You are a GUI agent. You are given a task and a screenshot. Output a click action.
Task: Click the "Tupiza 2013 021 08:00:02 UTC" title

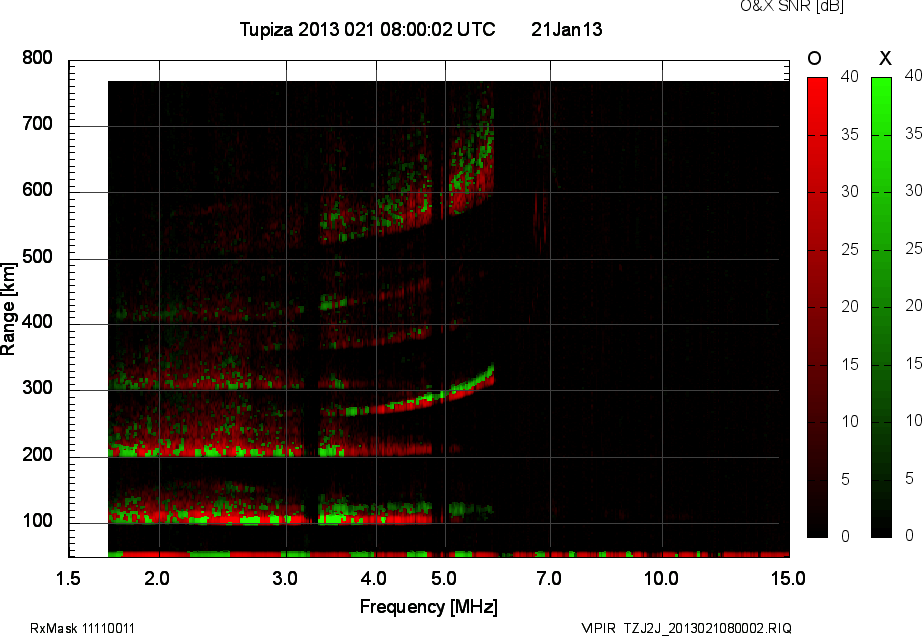coord(367,30)
